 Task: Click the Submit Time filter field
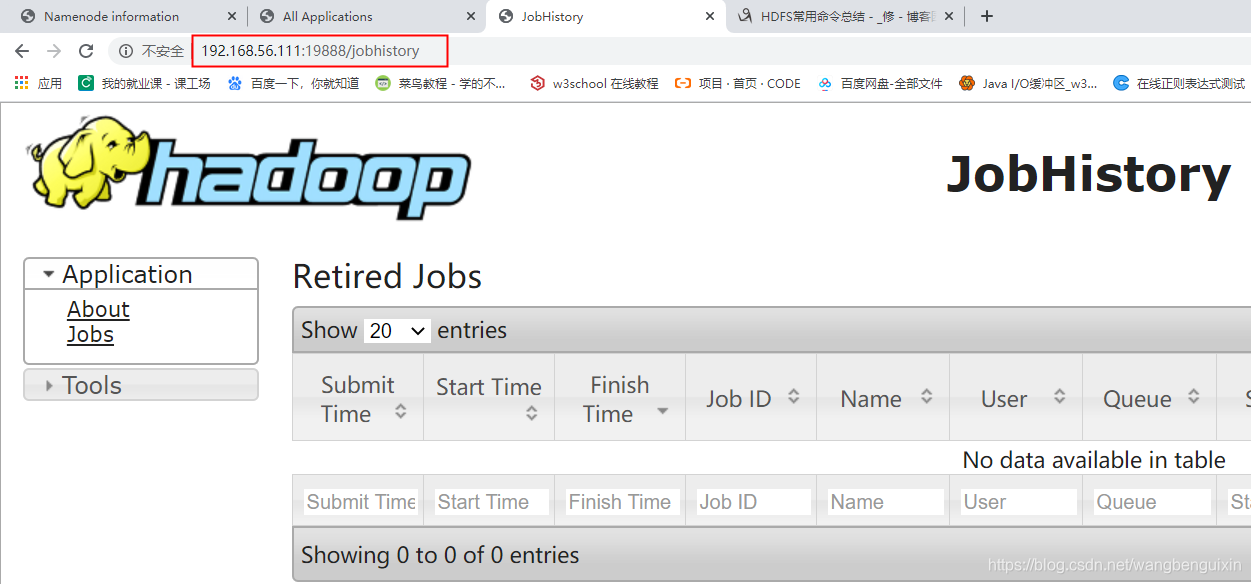click(360, 502)
